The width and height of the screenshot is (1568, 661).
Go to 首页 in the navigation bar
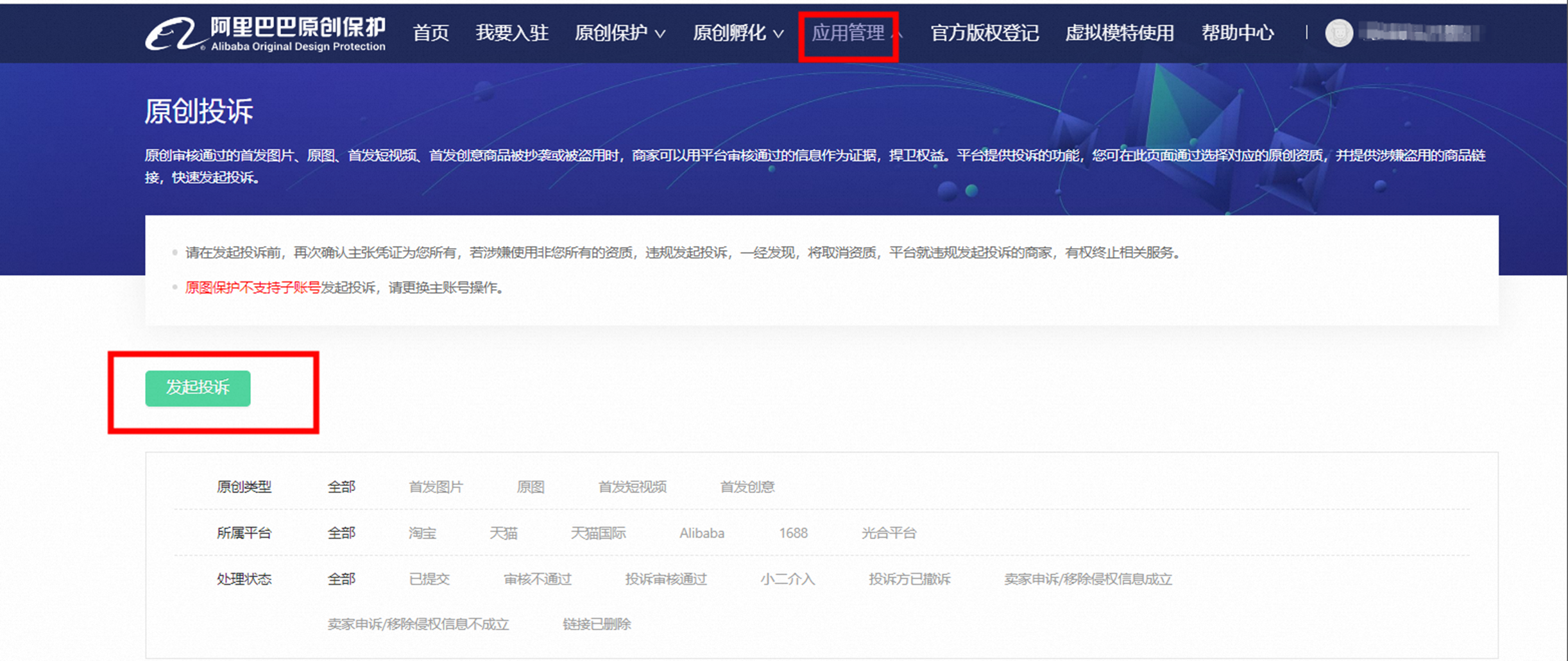pos(430,33)
